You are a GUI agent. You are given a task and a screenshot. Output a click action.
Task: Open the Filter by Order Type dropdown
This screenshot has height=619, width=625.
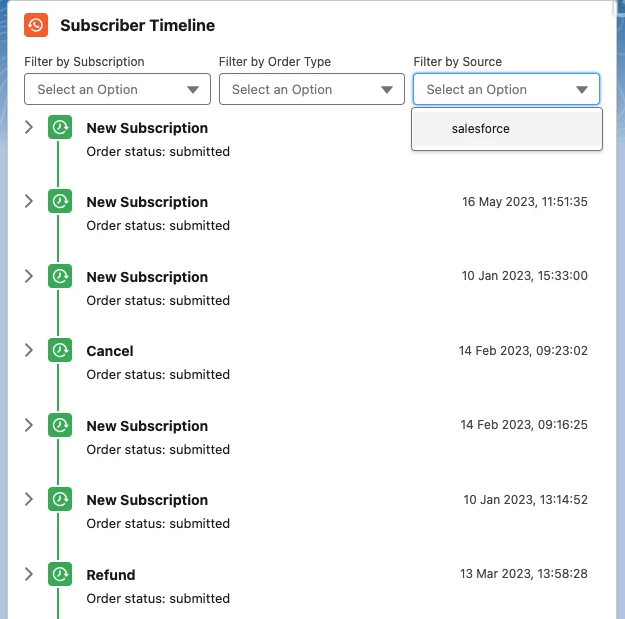pos(312,89)
